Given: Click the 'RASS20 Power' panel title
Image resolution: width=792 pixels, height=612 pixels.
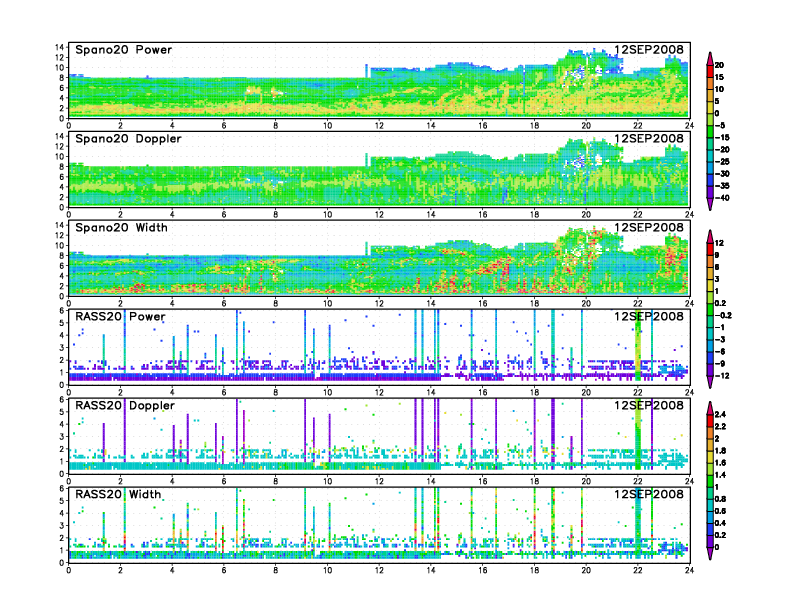Looking at the screenshot, I should coord(120,317).
